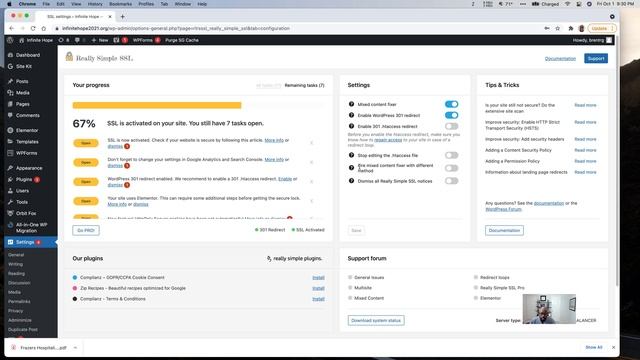Click updates icon in admin bar

tap(61, 40)
